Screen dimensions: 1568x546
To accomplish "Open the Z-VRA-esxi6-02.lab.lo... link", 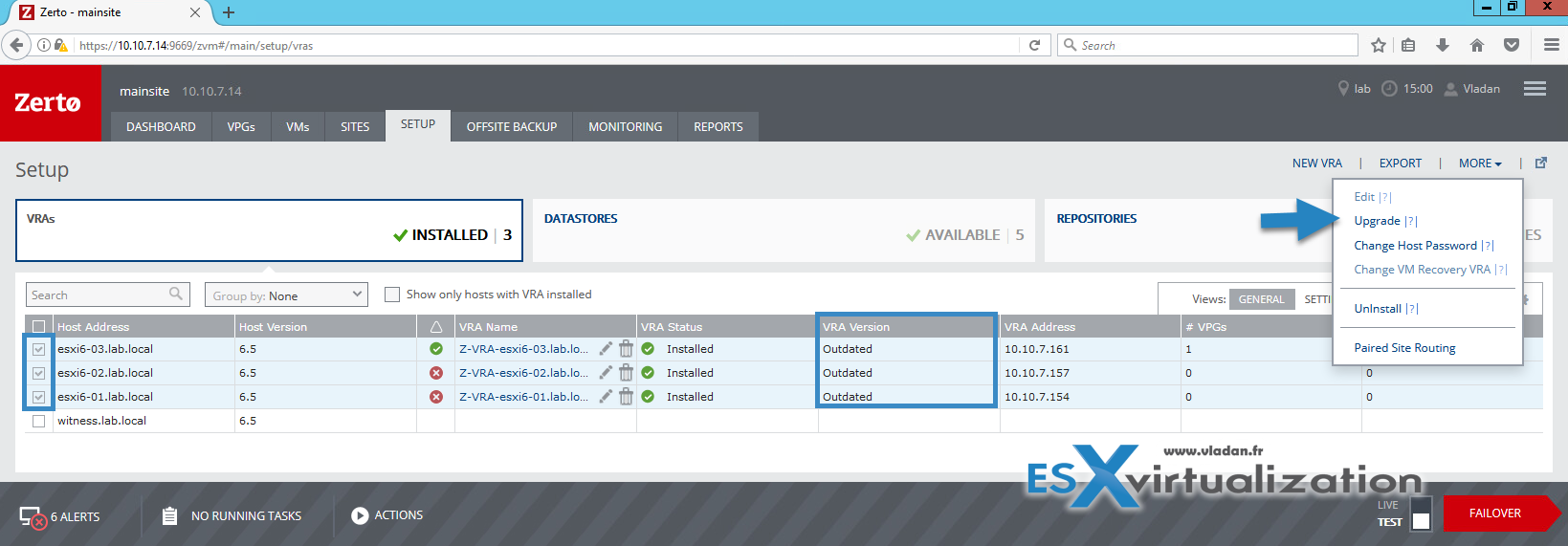I will pos(523,373).
